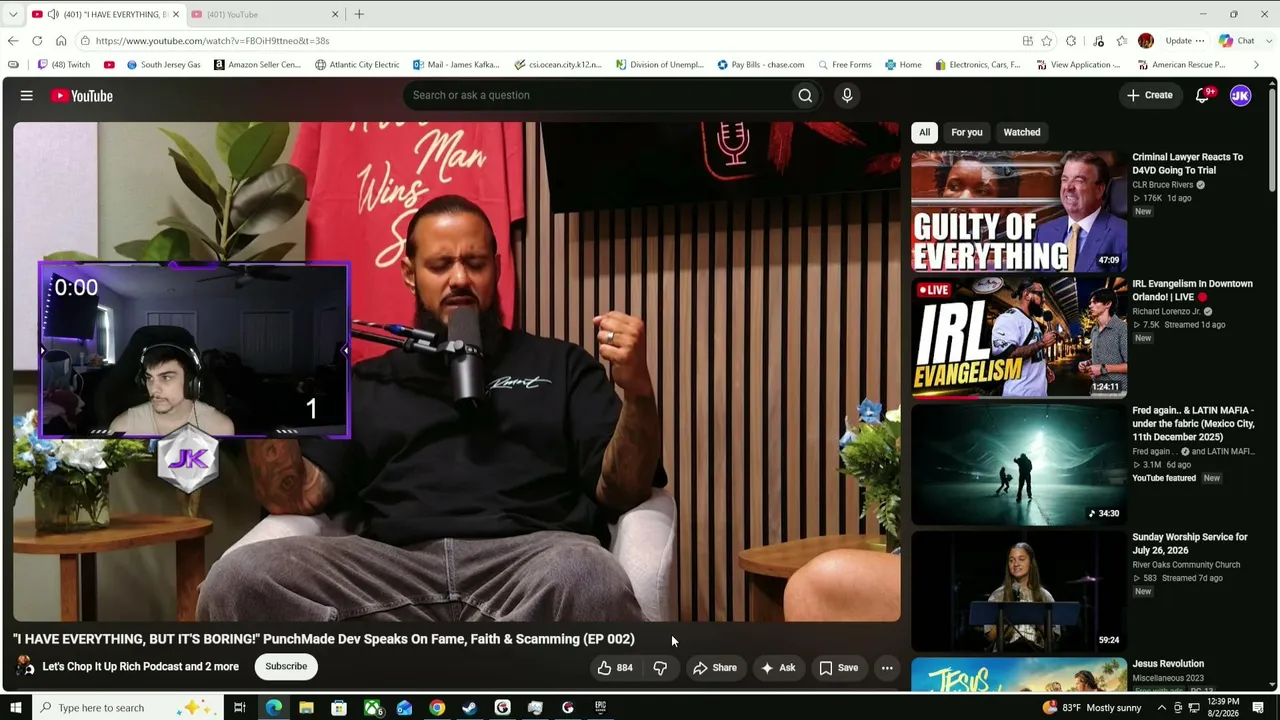Expand the tab search dropdown
The height and width of the screenshot is (720, 1280).
(x=13, y=14)
